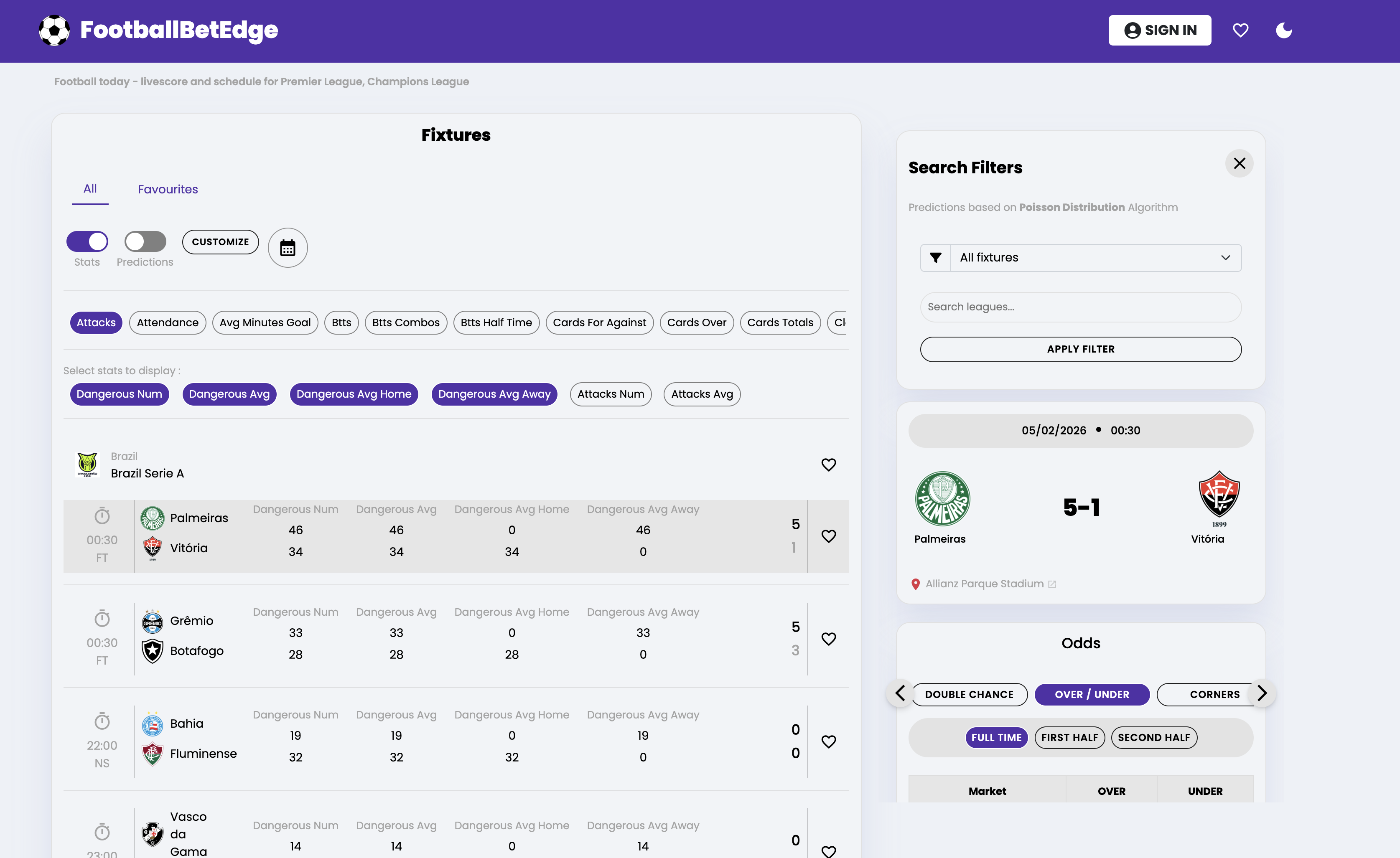Open favourites using the heart icon in navbar
The height and width of the screenshot is (858, 1400).
pos(1241,30)
